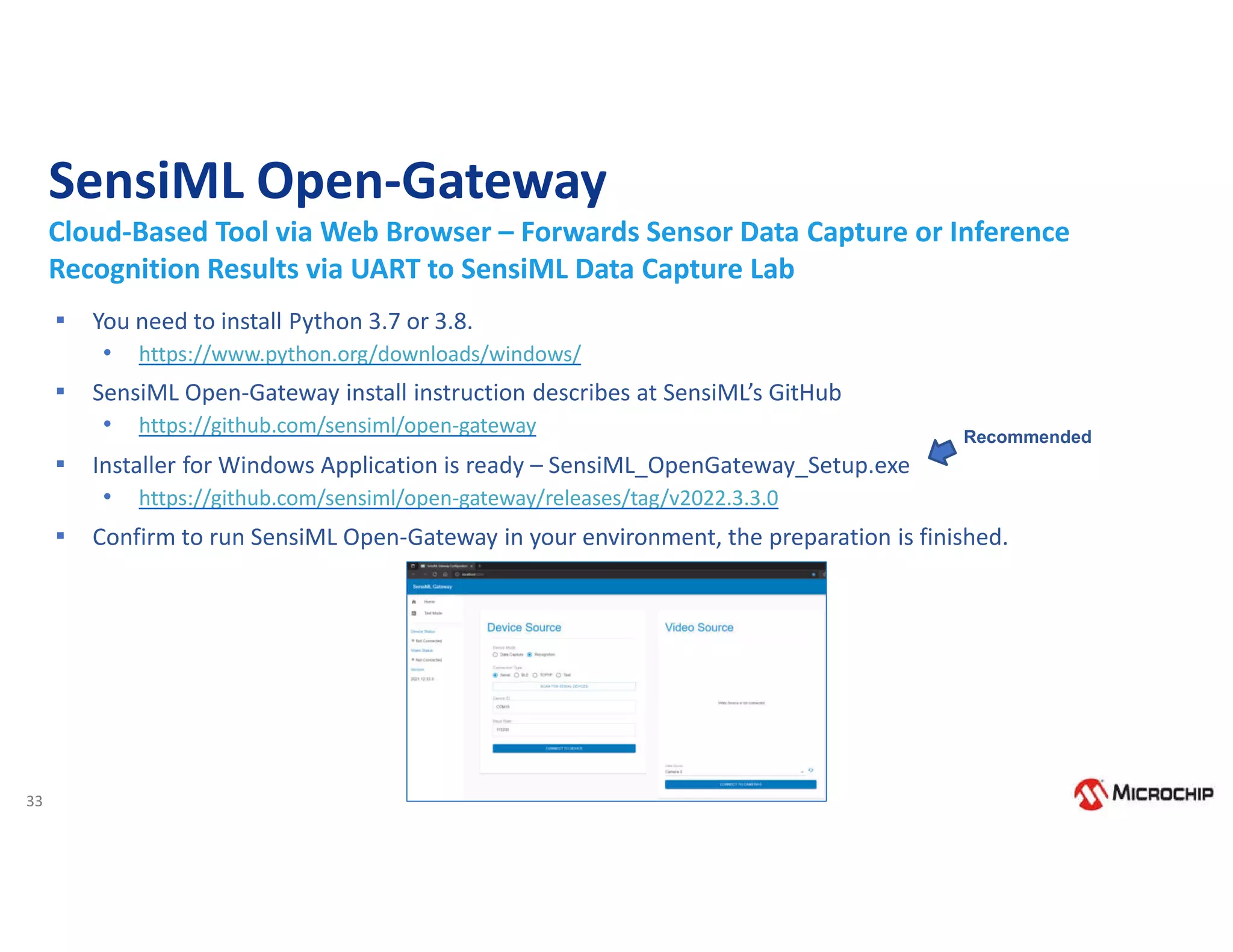Click 'Video Source is not connected' text
Screen dimensions: 1233x952
pos(741,703)
